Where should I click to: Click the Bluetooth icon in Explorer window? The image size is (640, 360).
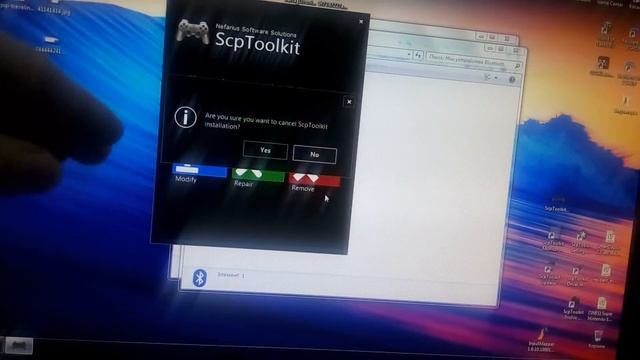[x=200, y=278]
